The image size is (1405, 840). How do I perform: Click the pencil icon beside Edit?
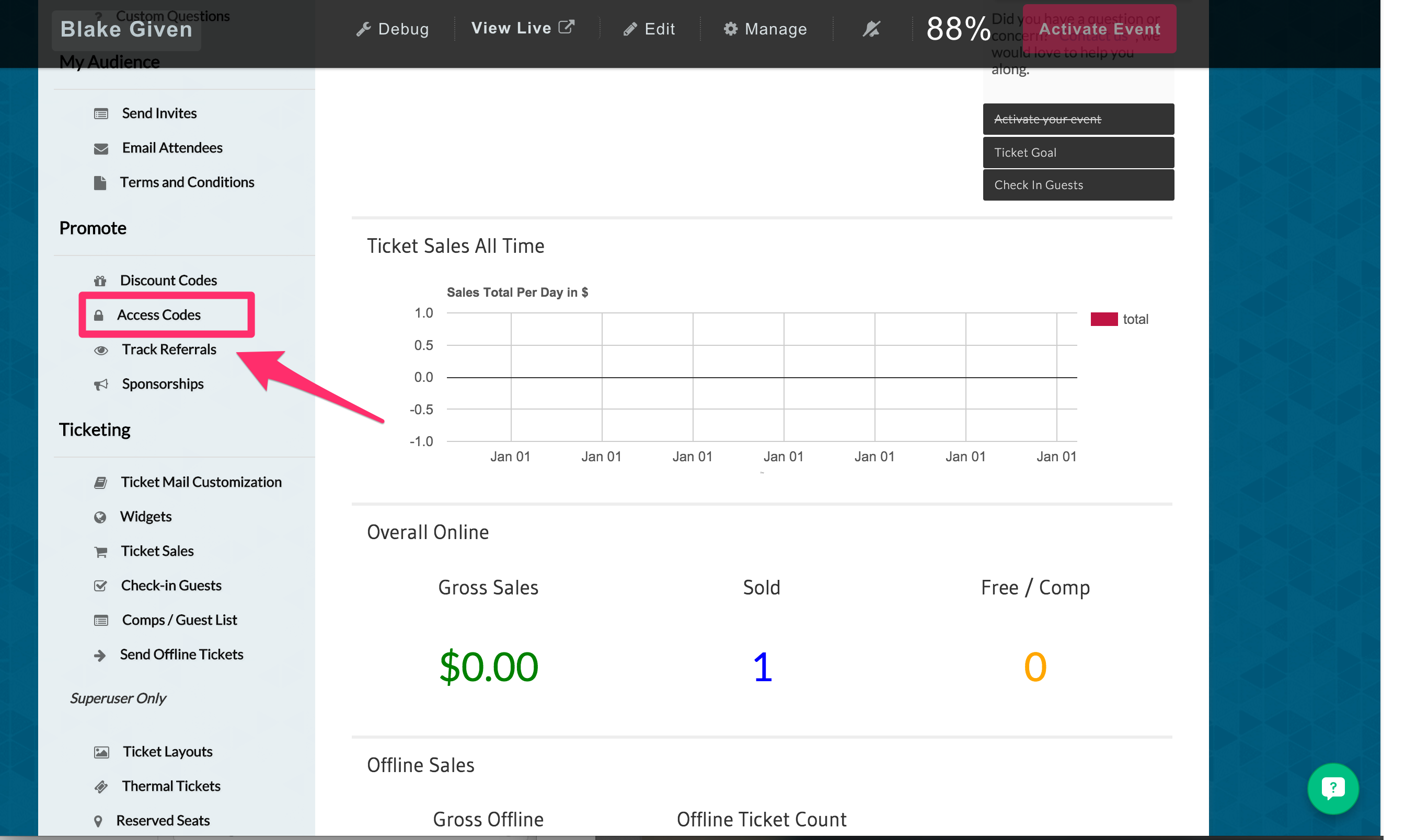click(630, 29)
